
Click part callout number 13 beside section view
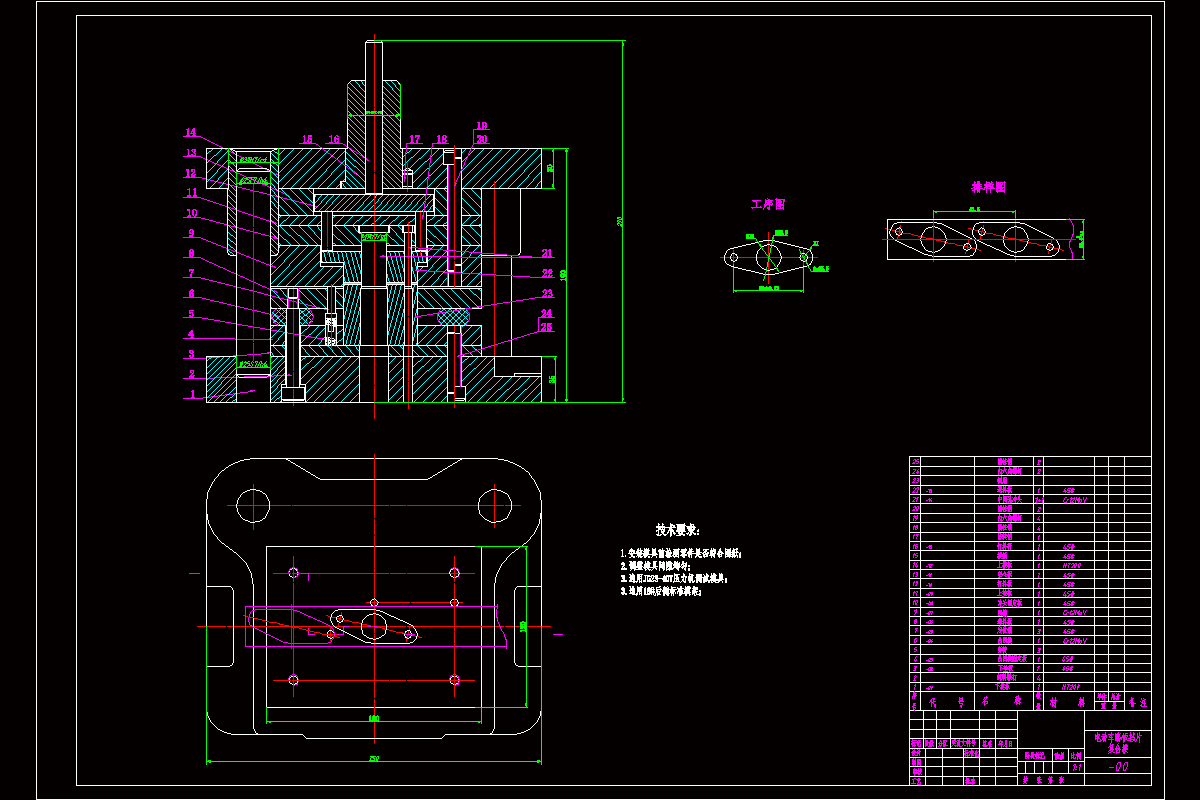190,153
